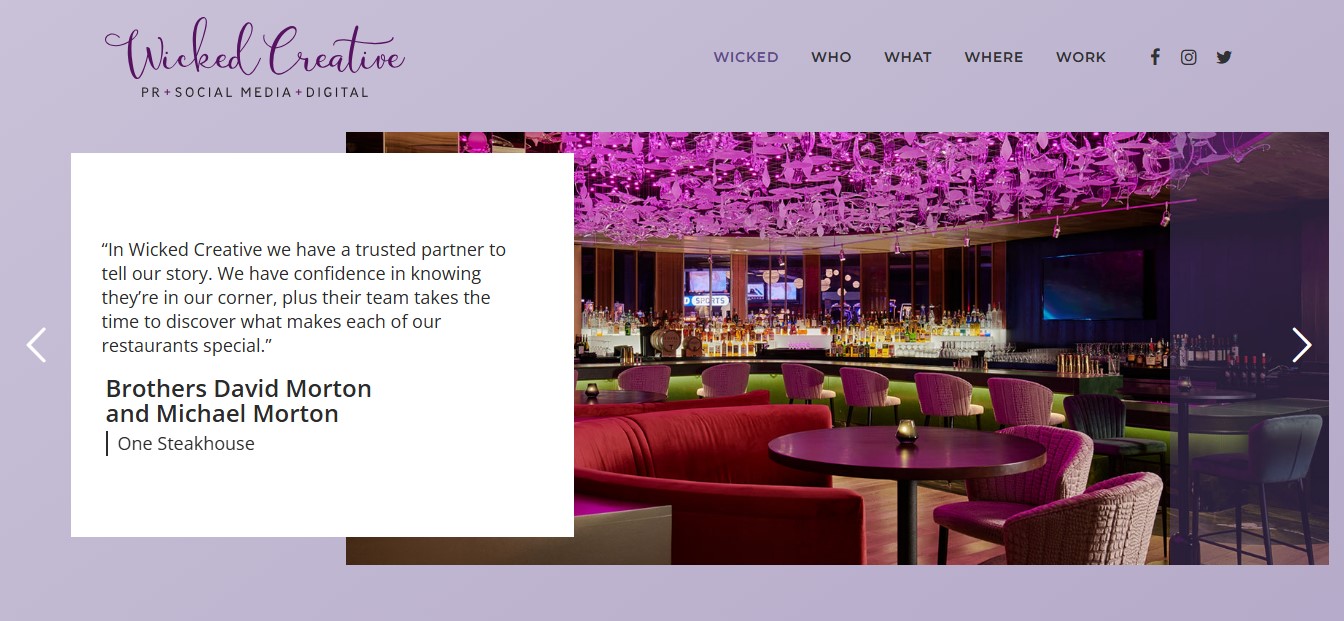1344x621 pixels.
Task: Open the Facebook social icon
Action: pyautogui.click(x=1155, y=57)
